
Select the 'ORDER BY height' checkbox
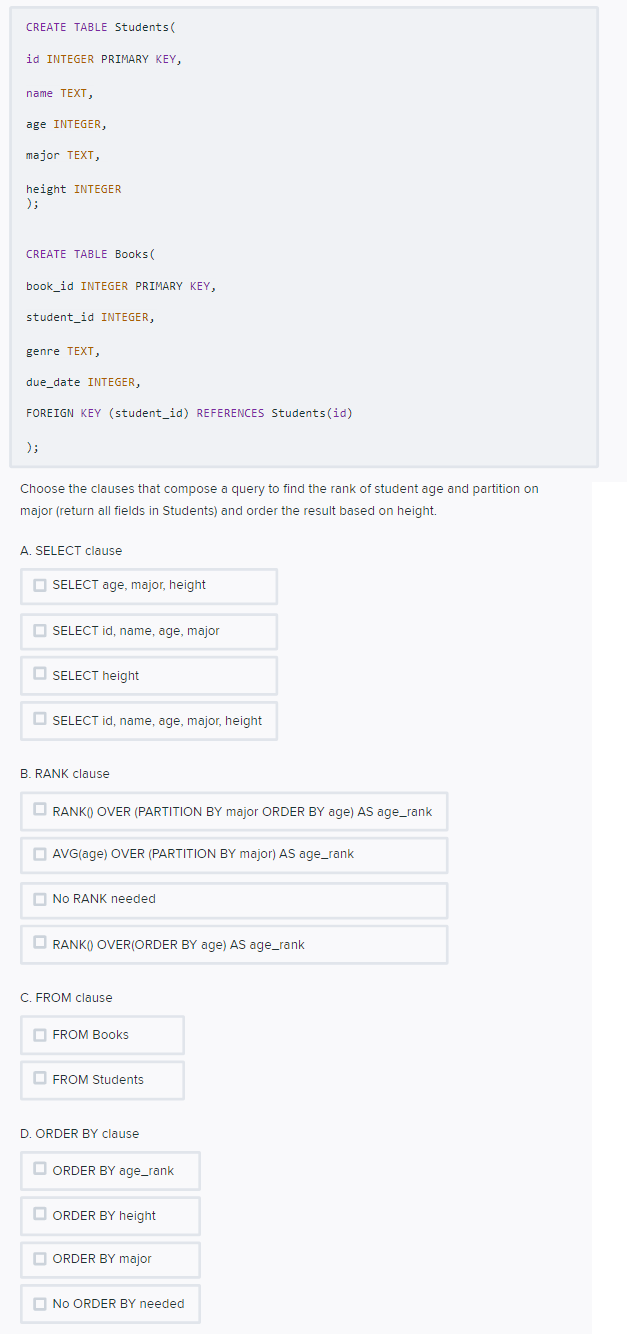click(x=40, y=1214)
